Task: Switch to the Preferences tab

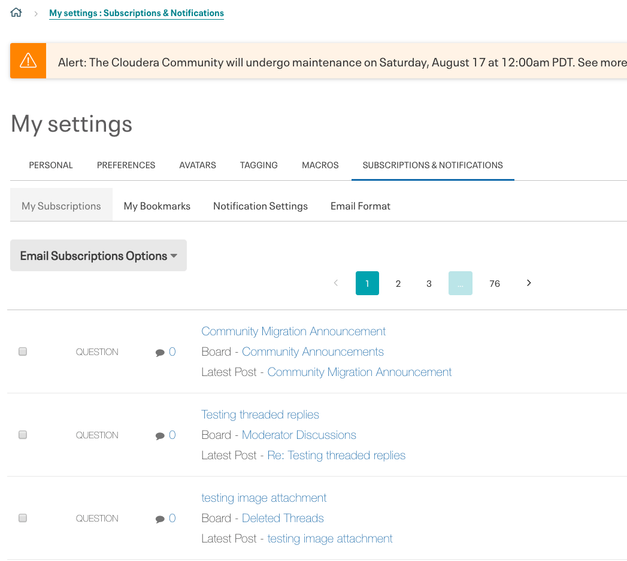Action: 126,165
